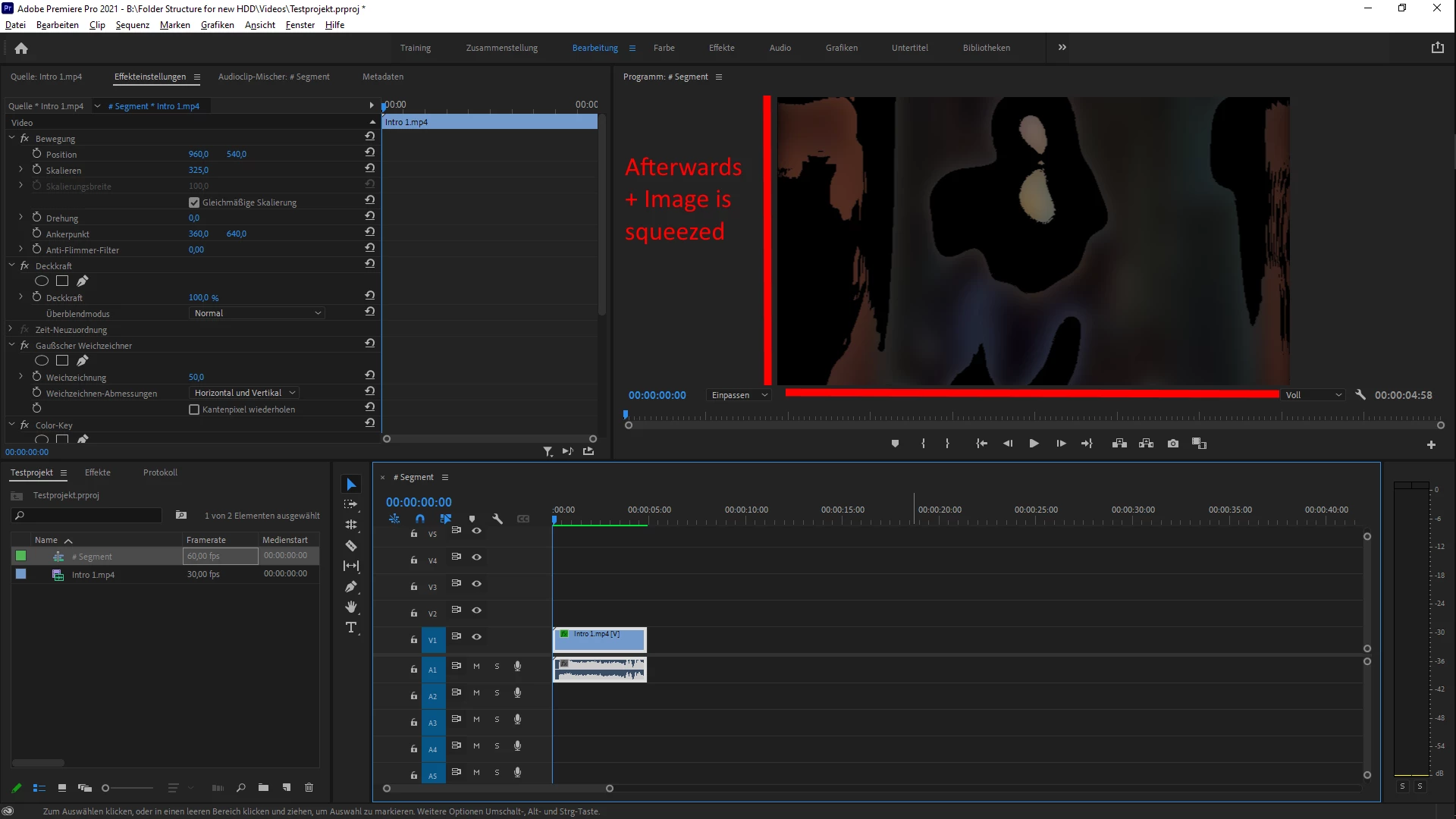Collapse the Bewegung effect section

click(12, 139)
